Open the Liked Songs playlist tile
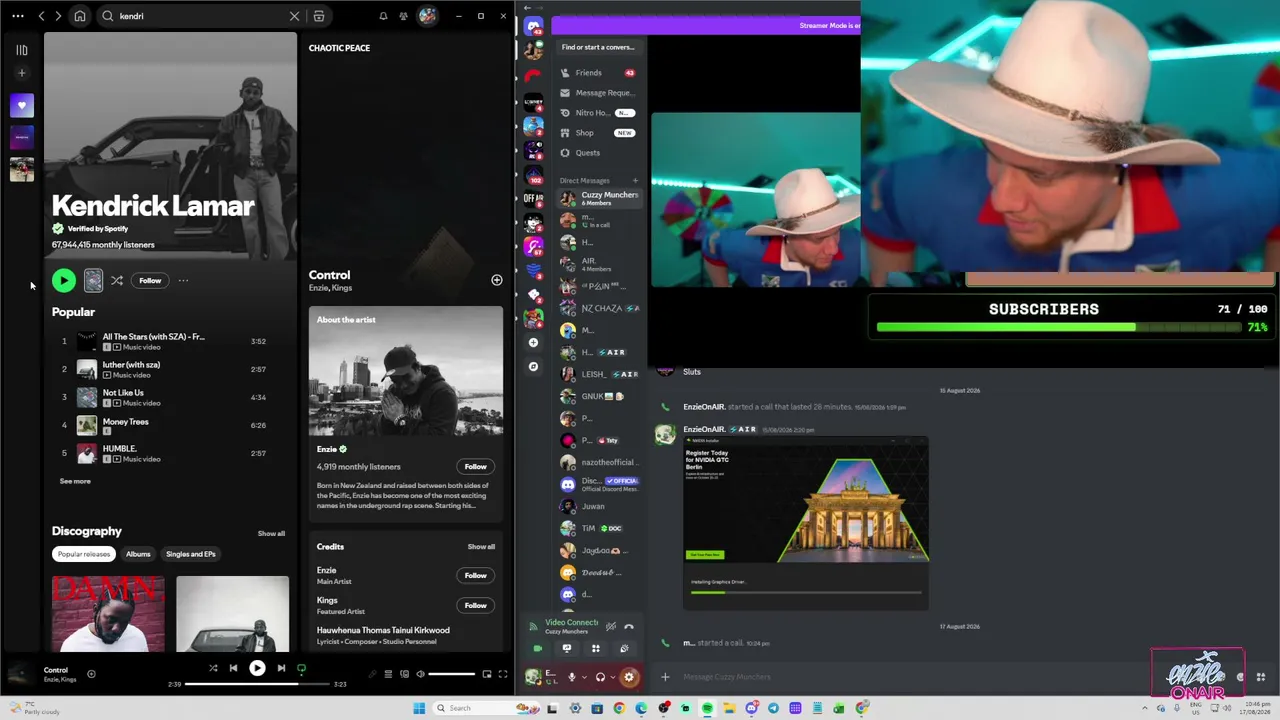 click(21, 105)
